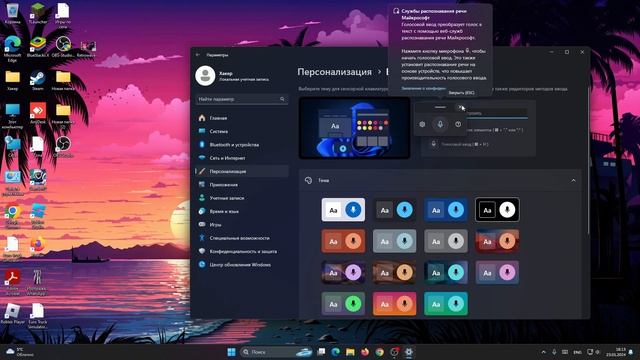The width and height of the screenshot is (640, 360).
Task: Go back with Settings back arrow
Action: (198, 55)
